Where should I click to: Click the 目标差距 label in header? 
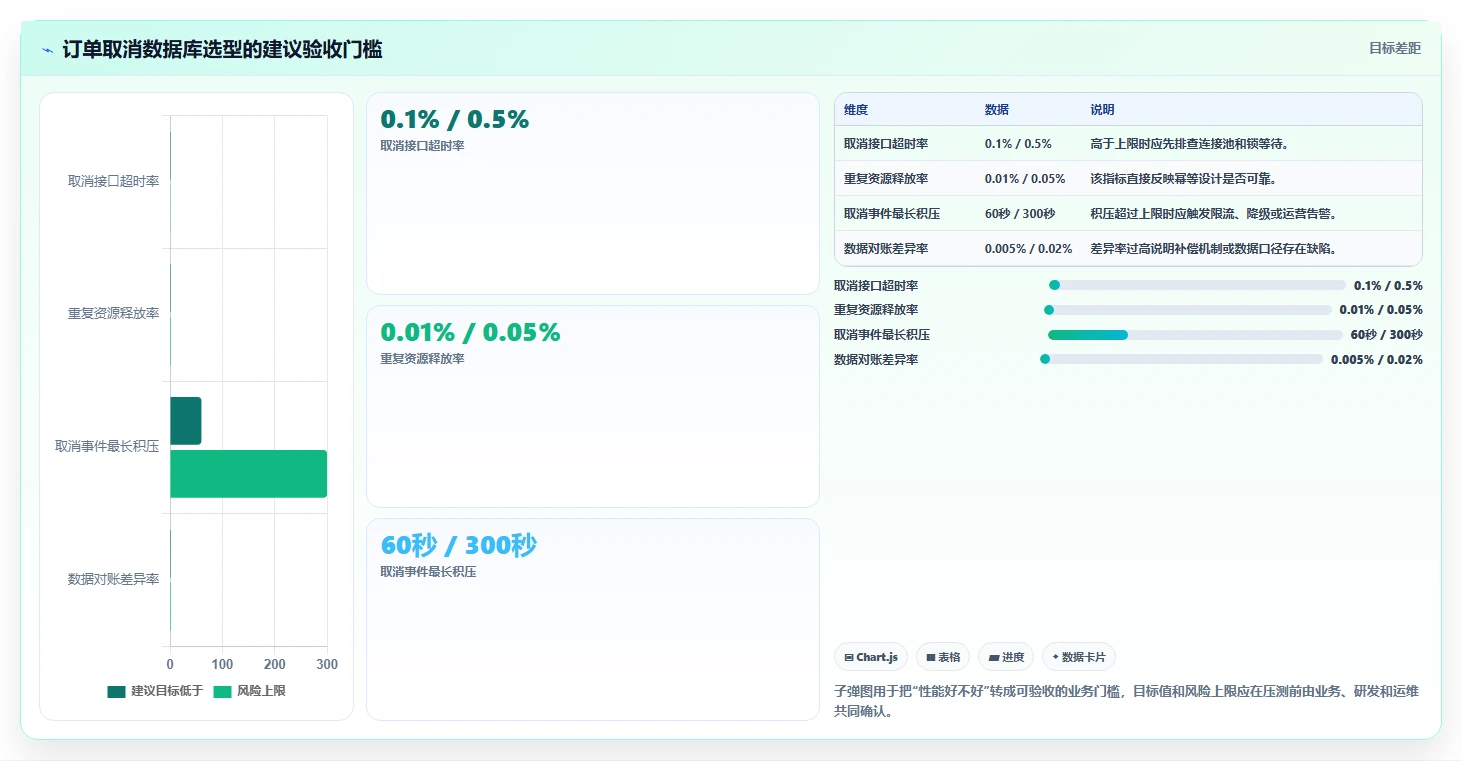coord(1395,48)
